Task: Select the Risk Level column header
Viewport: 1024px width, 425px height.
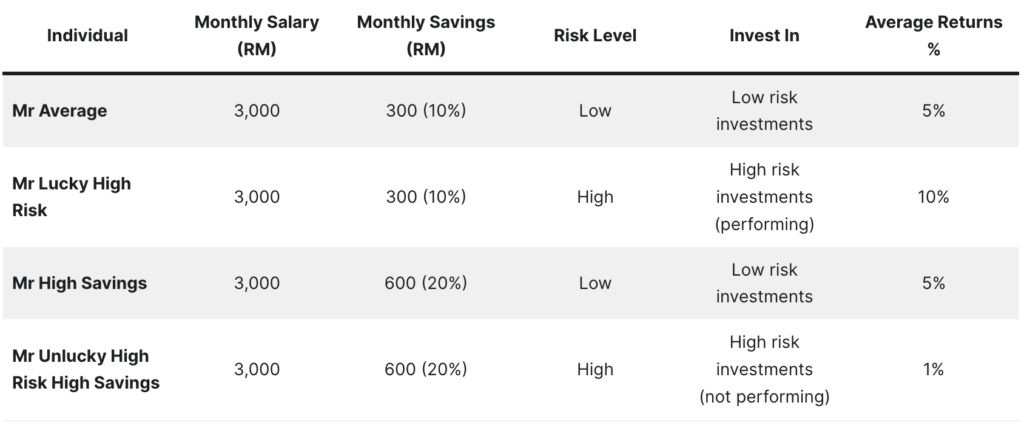Action: coord(595,35)
